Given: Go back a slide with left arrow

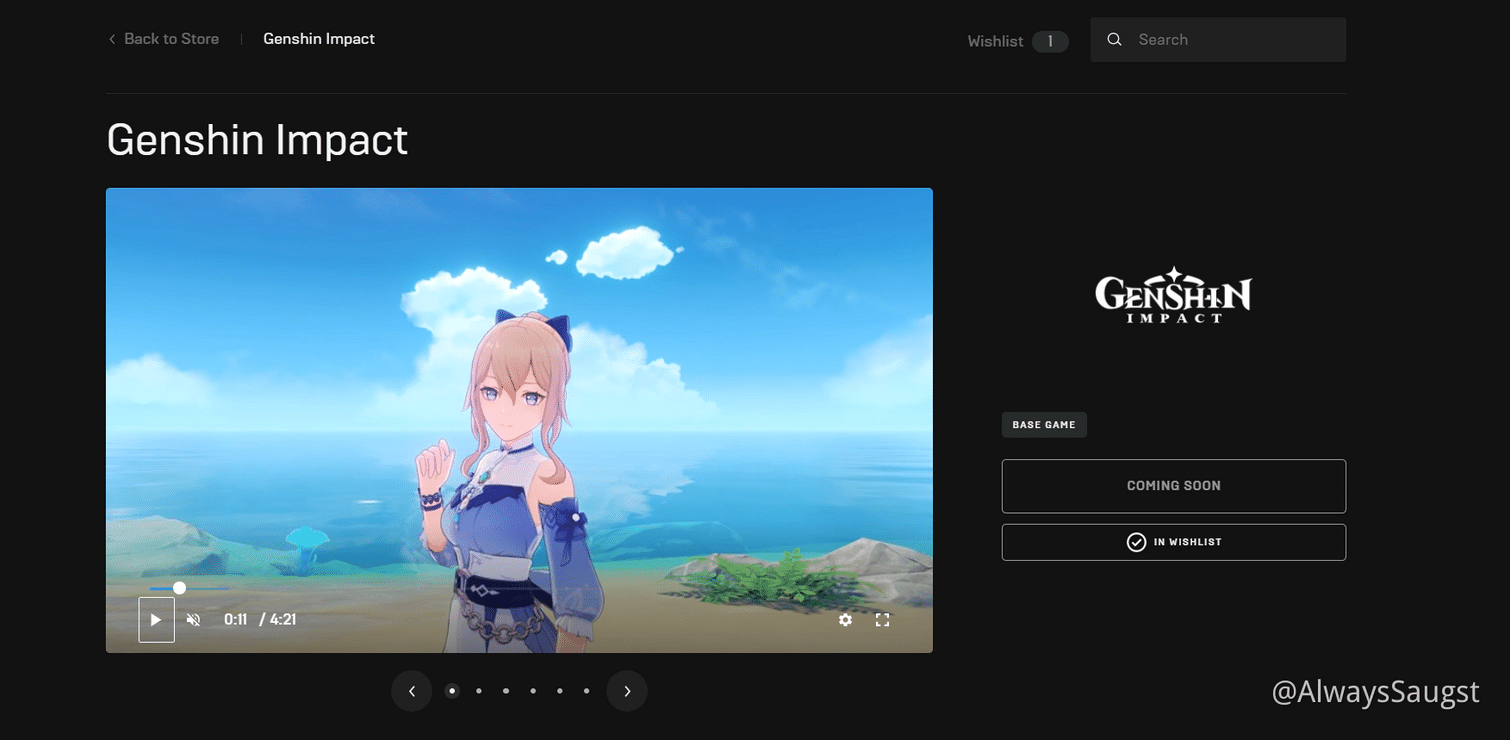Looking at the screenshot, I should click(411, 691).
